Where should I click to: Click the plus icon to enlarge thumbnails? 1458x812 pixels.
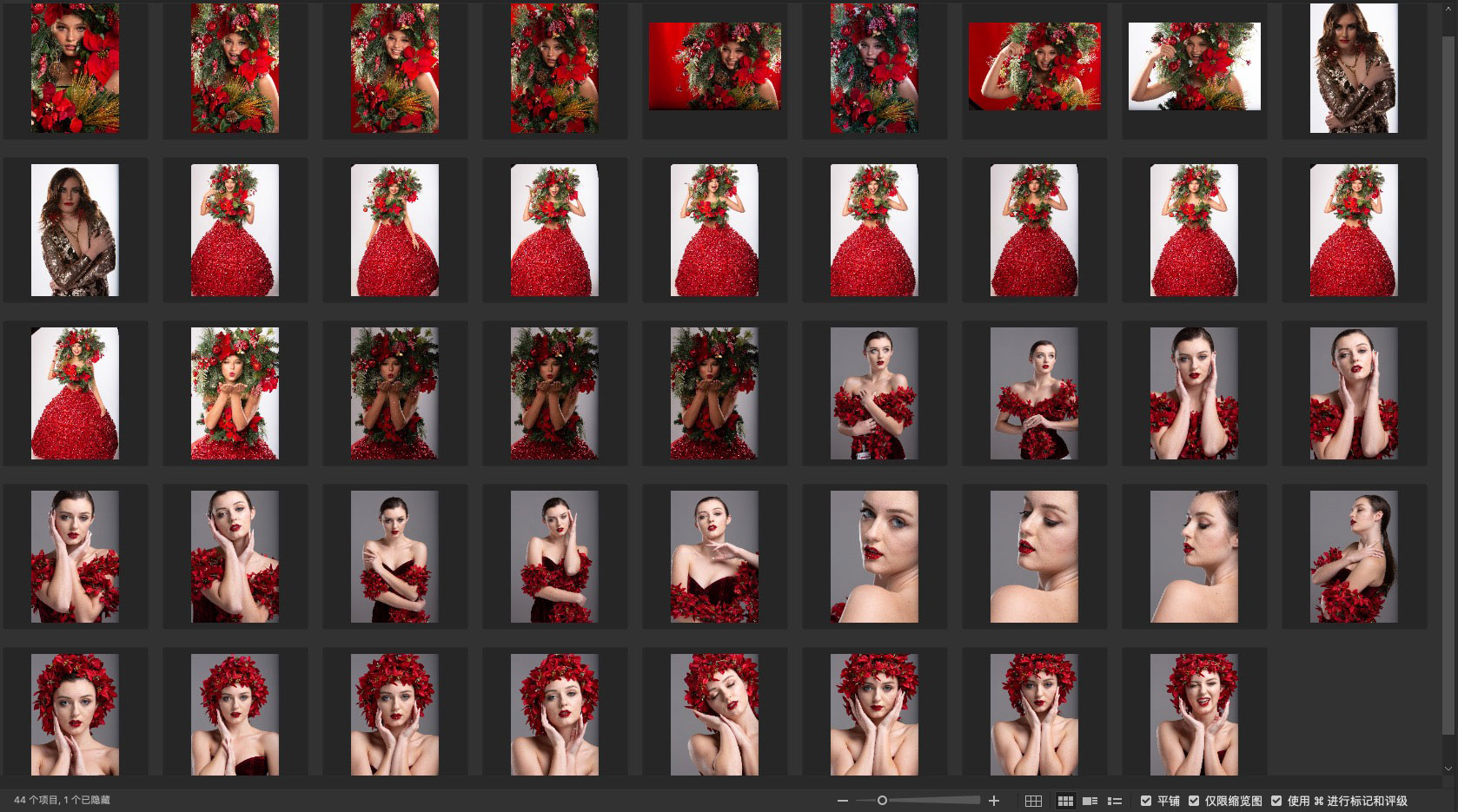coord(994,801)
